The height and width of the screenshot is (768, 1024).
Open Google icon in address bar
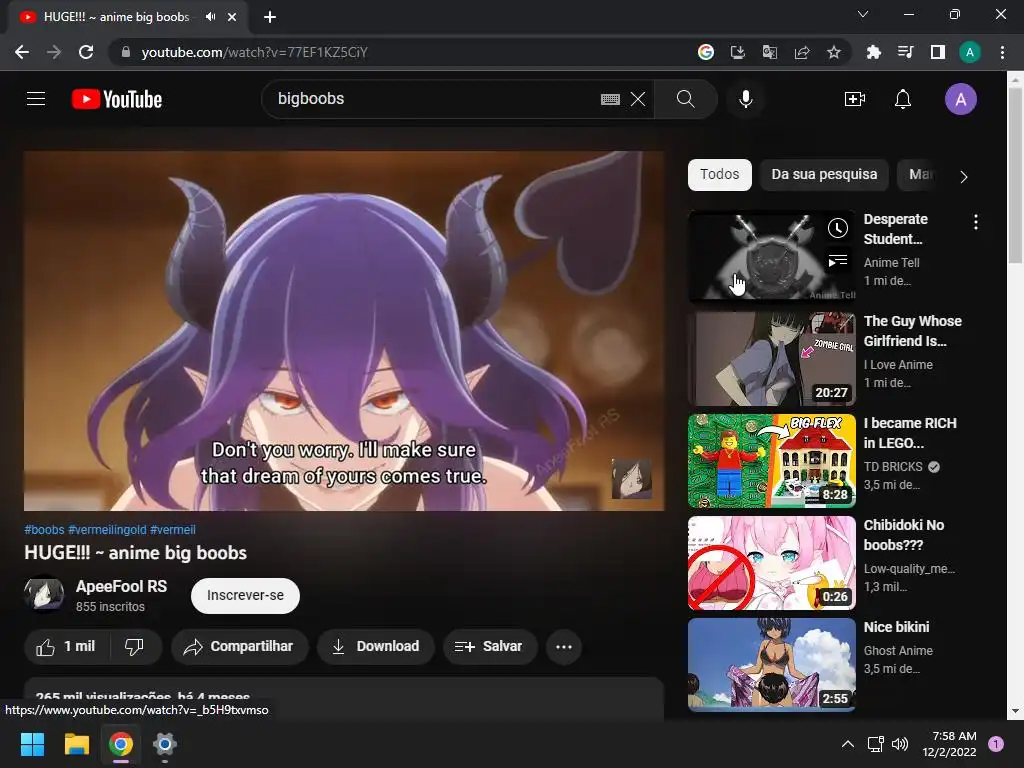point(706,52)
